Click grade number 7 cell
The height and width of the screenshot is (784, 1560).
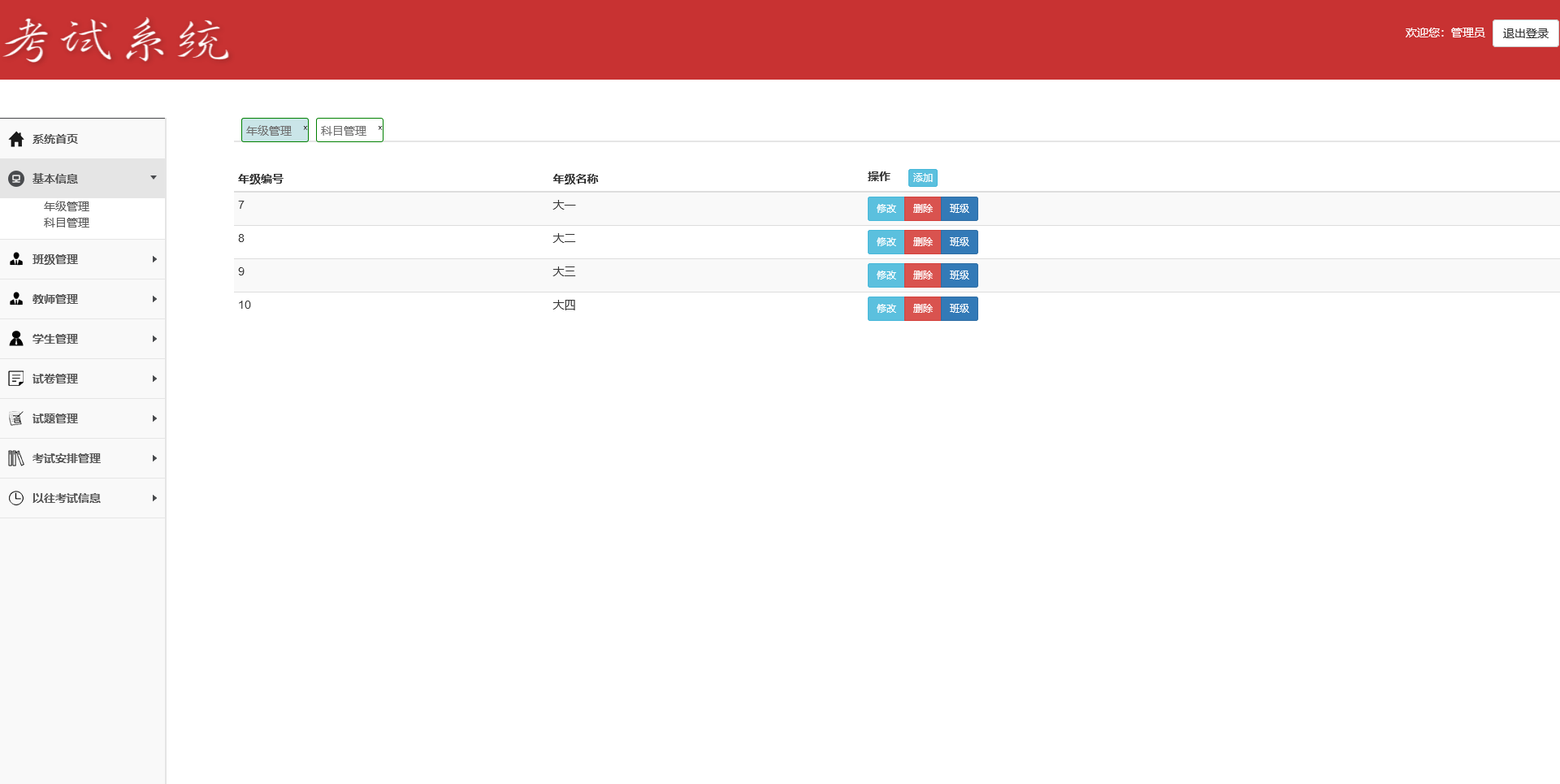tap(241, 206)
